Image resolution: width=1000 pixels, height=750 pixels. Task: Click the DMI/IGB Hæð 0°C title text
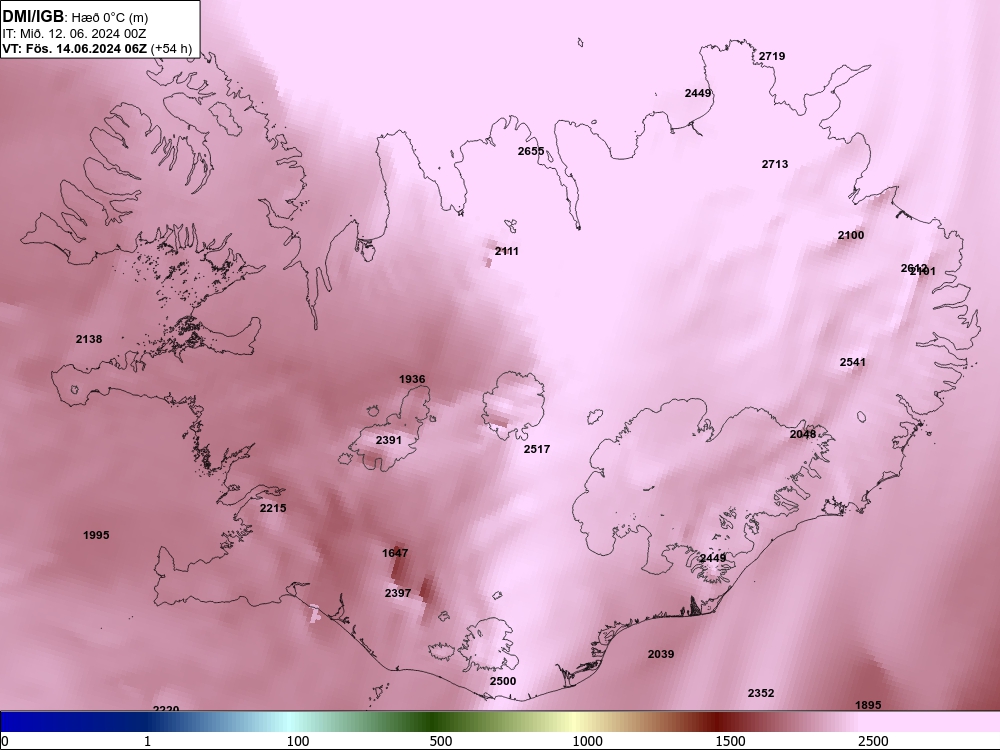point(75,17)
